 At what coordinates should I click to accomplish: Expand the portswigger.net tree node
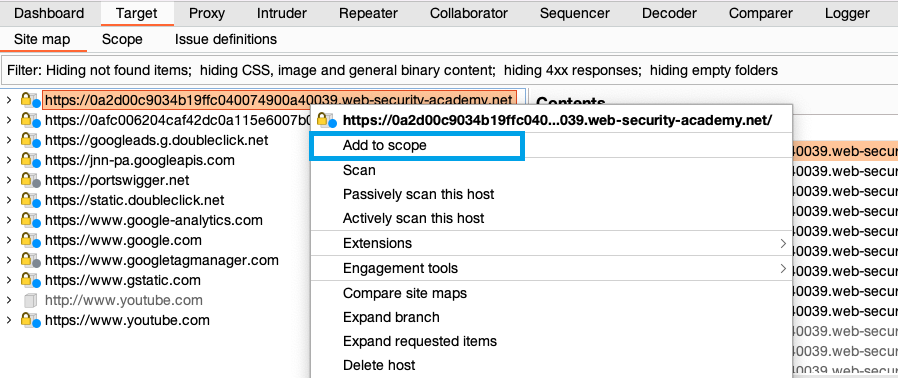point(9,180)
